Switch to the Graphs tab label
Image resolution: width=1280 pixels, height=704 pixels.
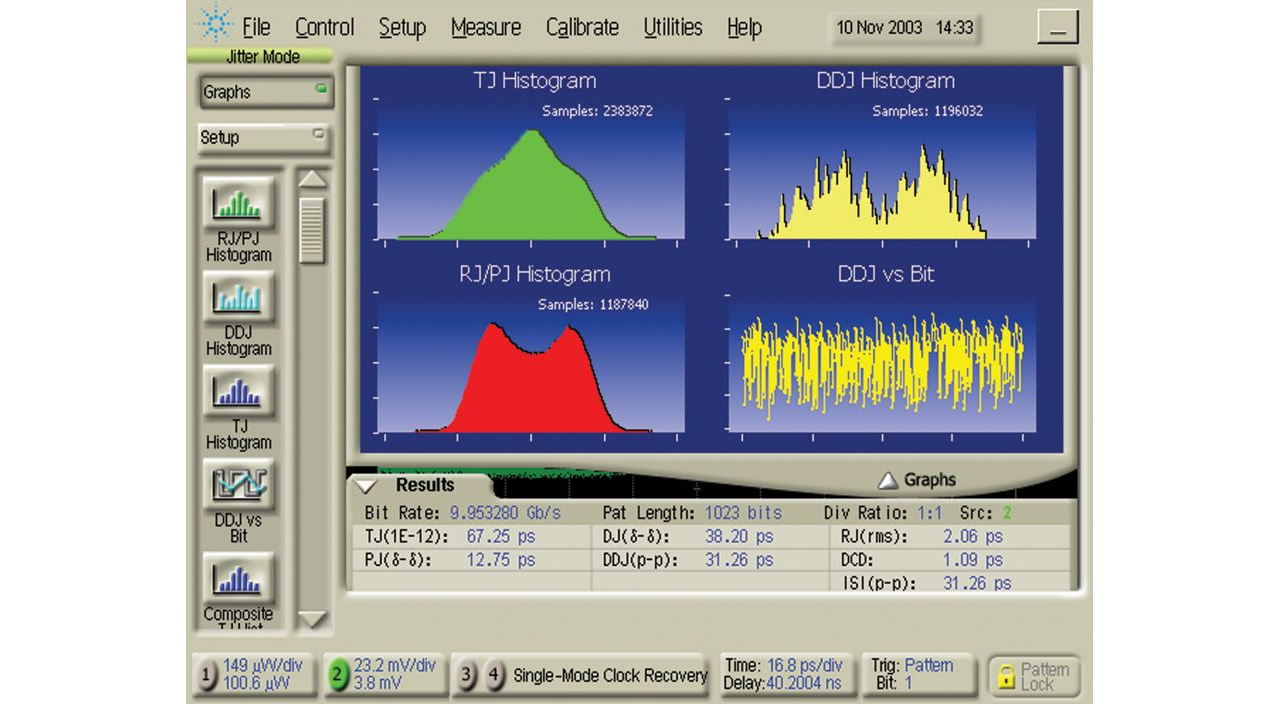(930, 481)
